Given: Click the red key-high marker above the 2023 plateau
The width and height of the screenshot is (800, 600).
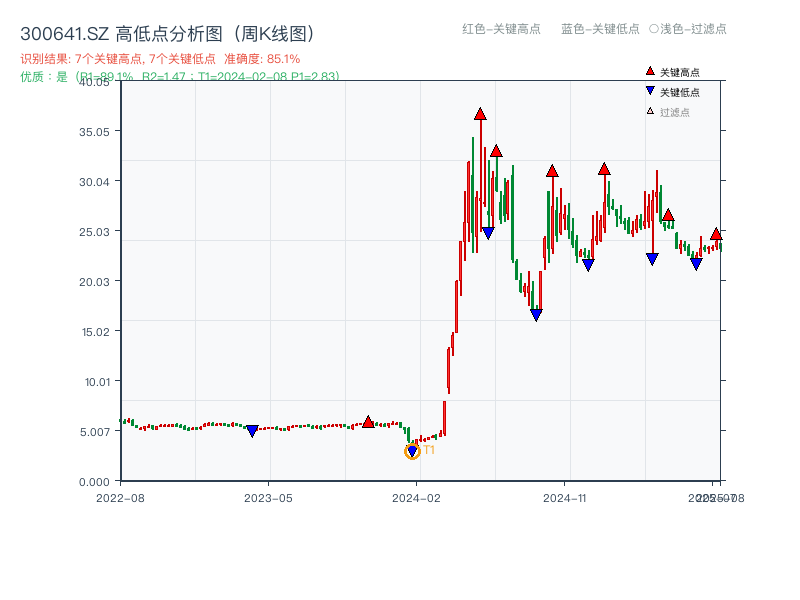Looking at the screenshot, I should [369, 421].
